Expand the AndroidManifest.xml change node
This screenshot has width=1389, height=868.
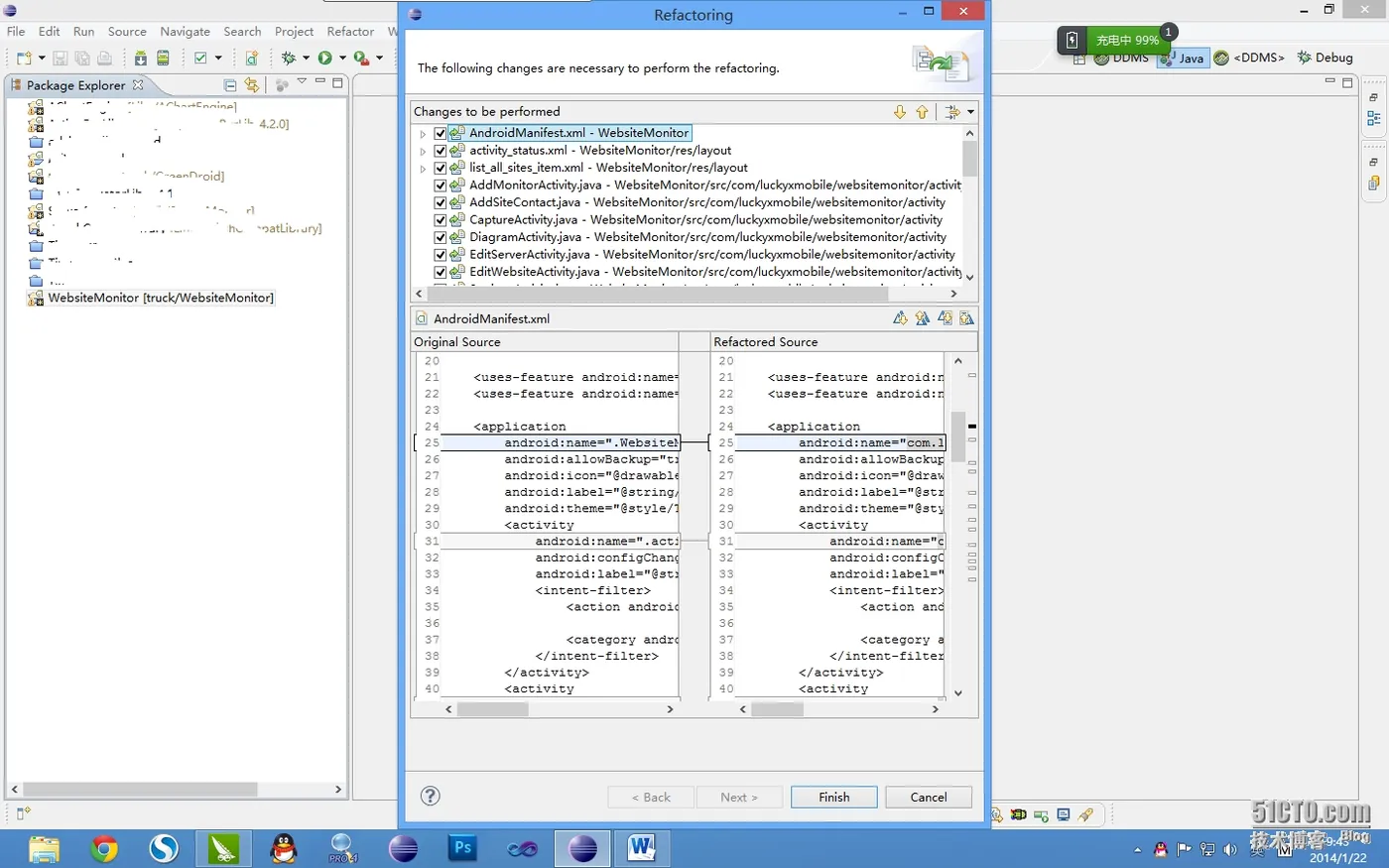(423, 134)
